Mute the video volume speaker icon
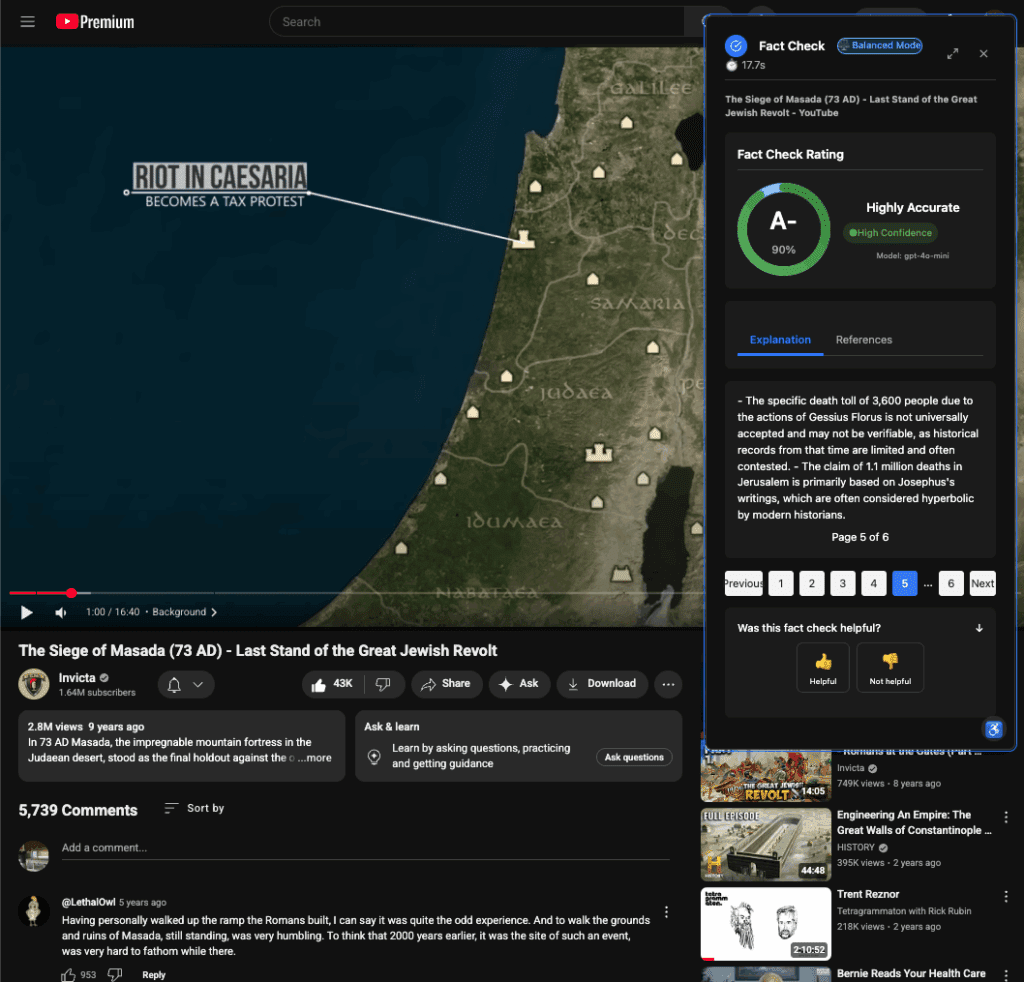This screenshot has width=1024, height=982. click(x=61, y=612)
